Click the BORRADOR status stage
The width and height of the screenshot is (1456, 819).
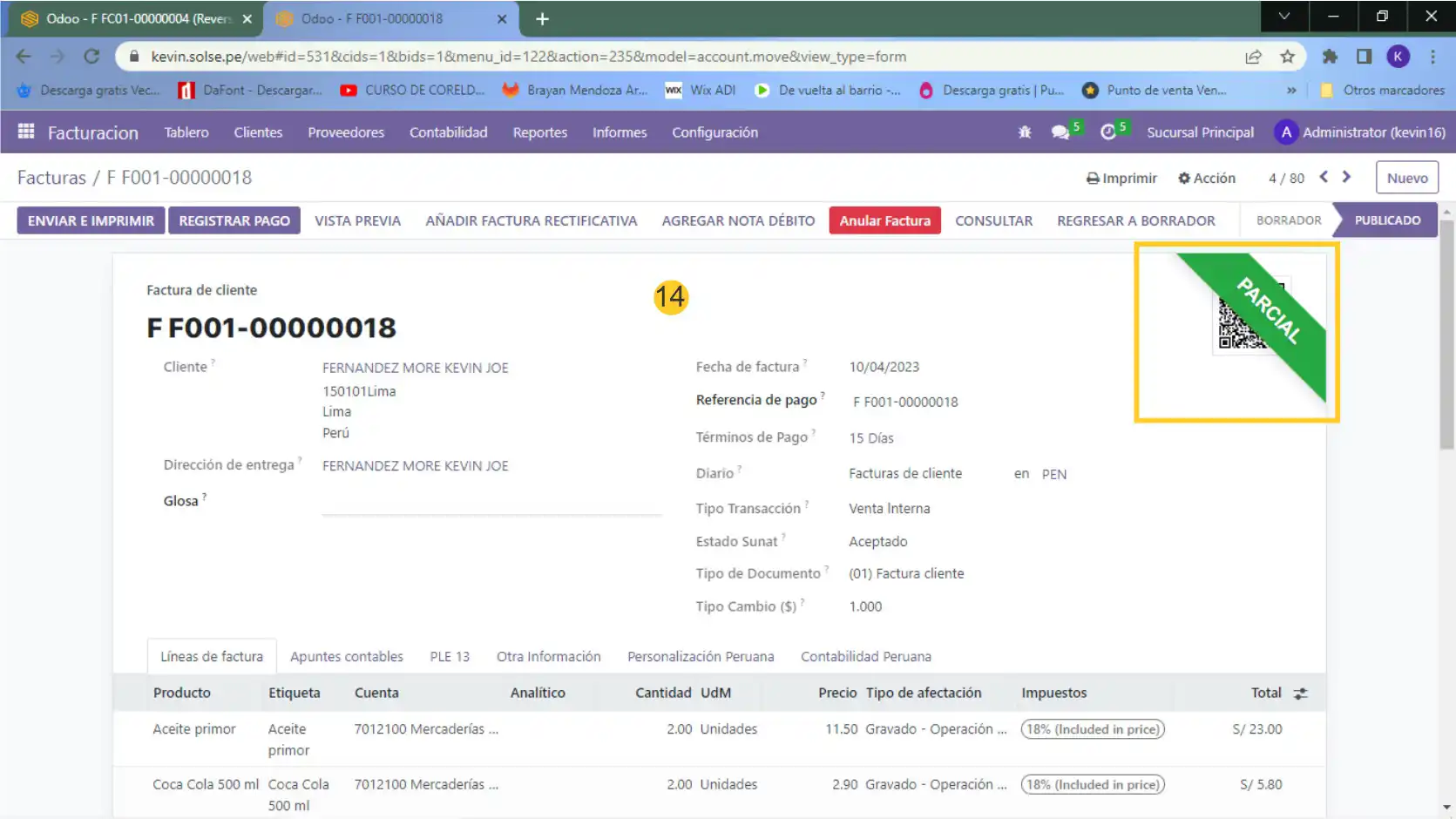click(1288, 220)
